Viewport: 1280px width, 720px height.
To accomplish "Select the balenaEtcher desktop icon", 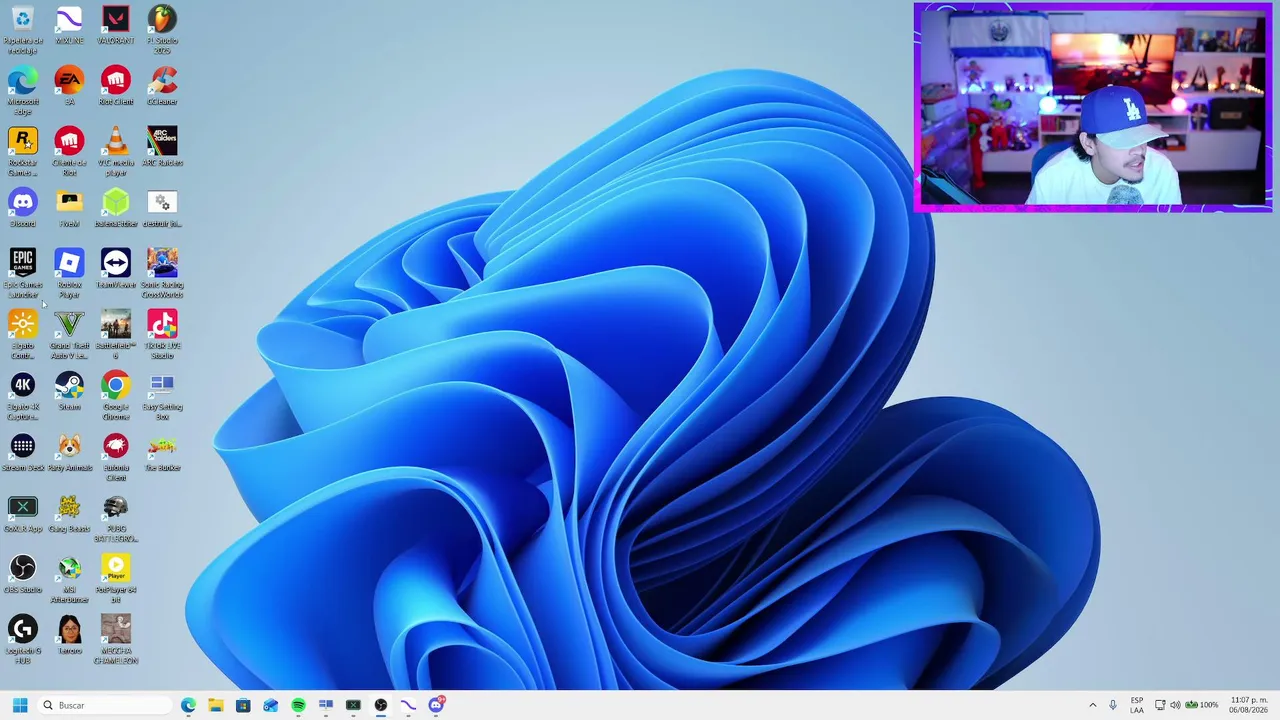I will click(116, 208).
